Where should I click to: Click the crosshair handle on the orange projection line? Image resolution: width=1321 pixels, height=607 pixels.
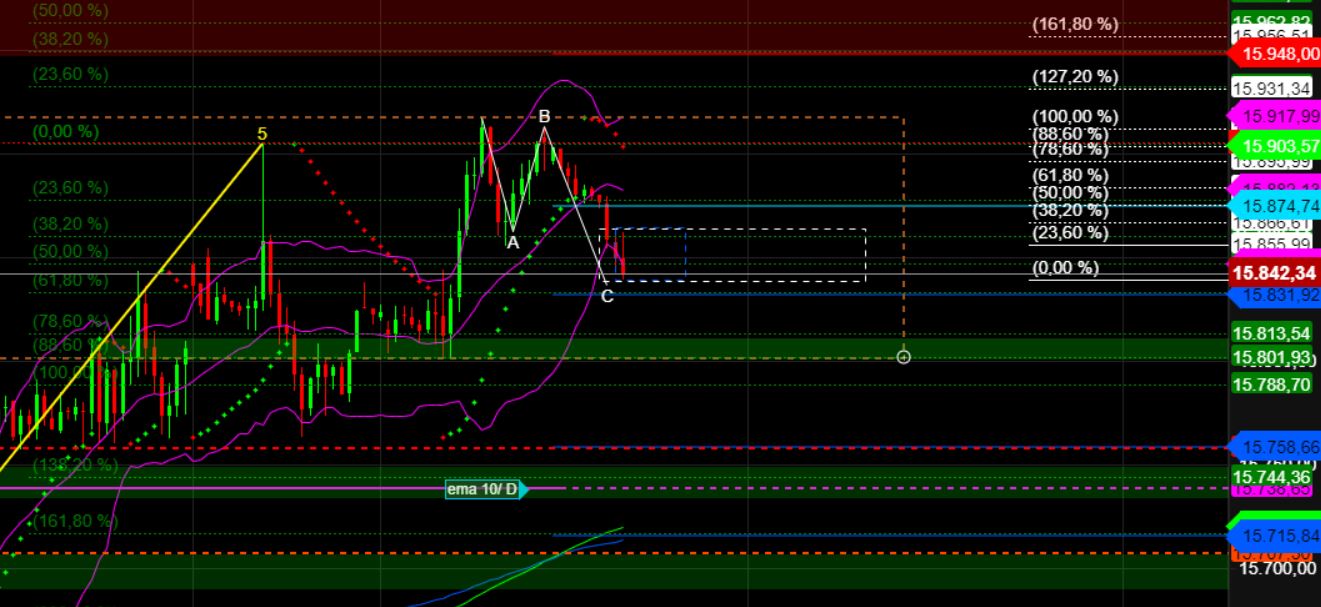point(904,357)
